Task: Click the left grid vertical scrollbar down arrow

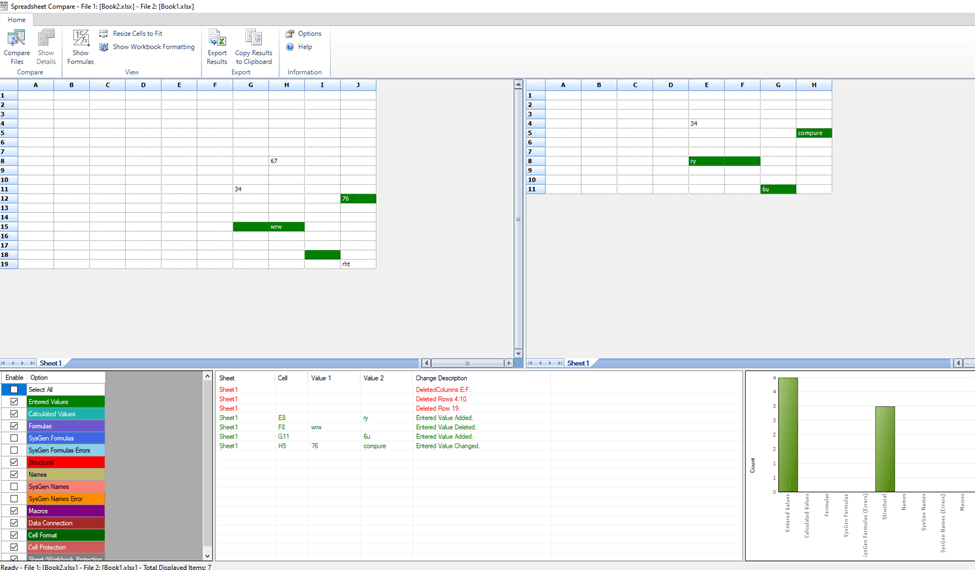Action: [x=518, y=353]
